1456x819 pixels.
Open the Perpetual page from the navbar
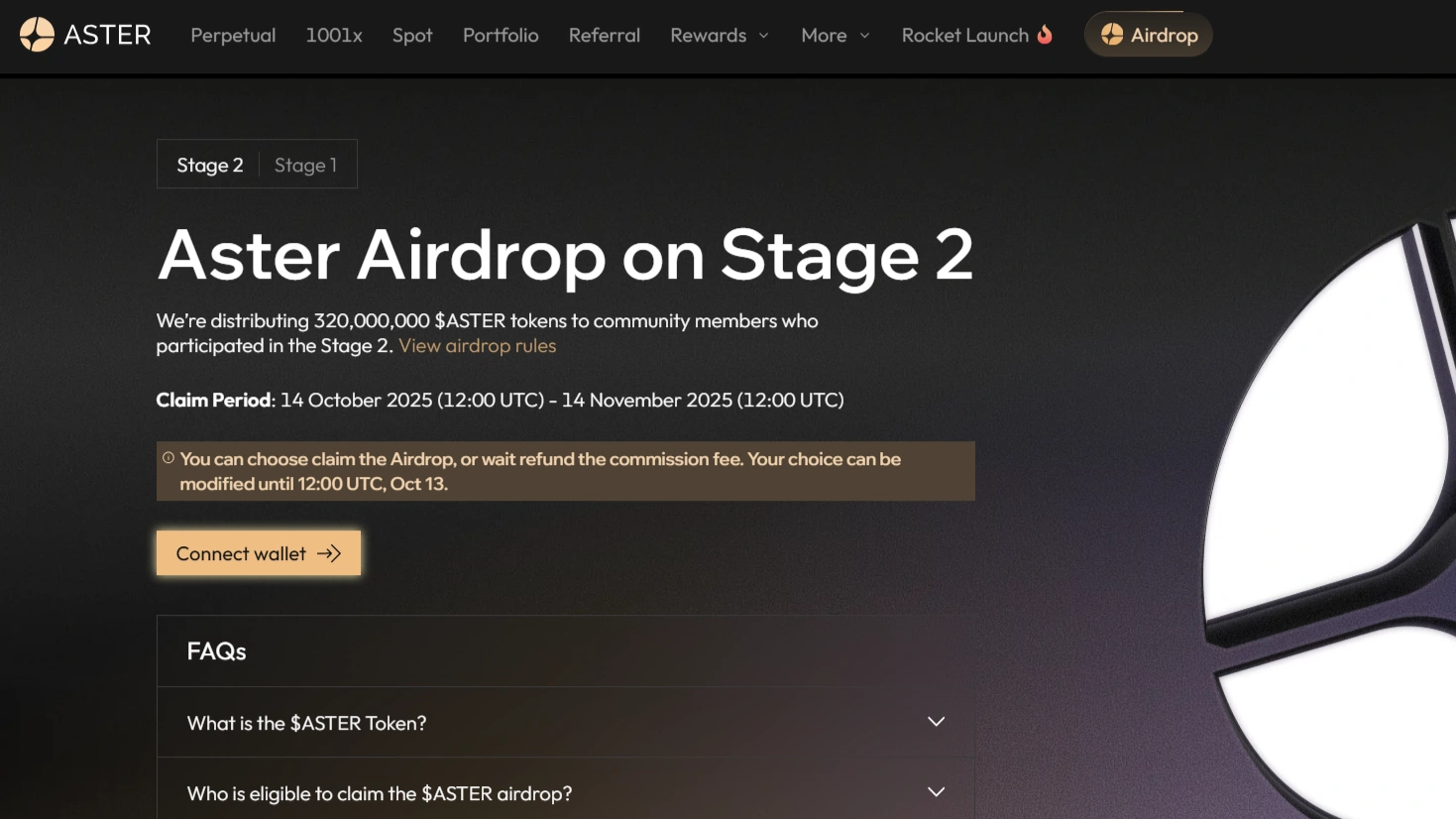233,36
